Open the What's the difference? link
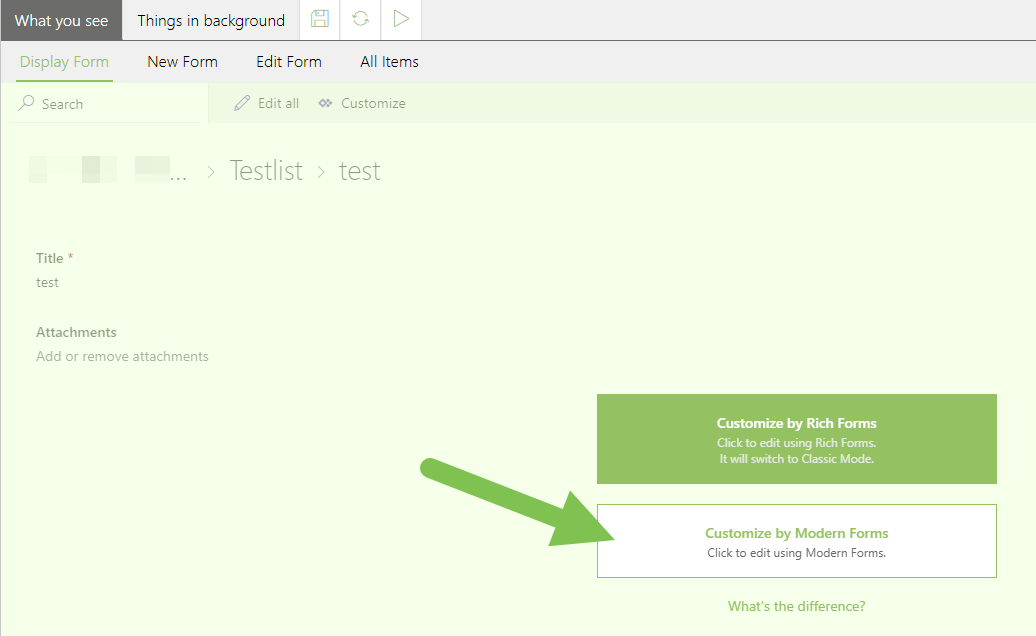This screenshot has width=1036, height=636. (x=796, y=606)
